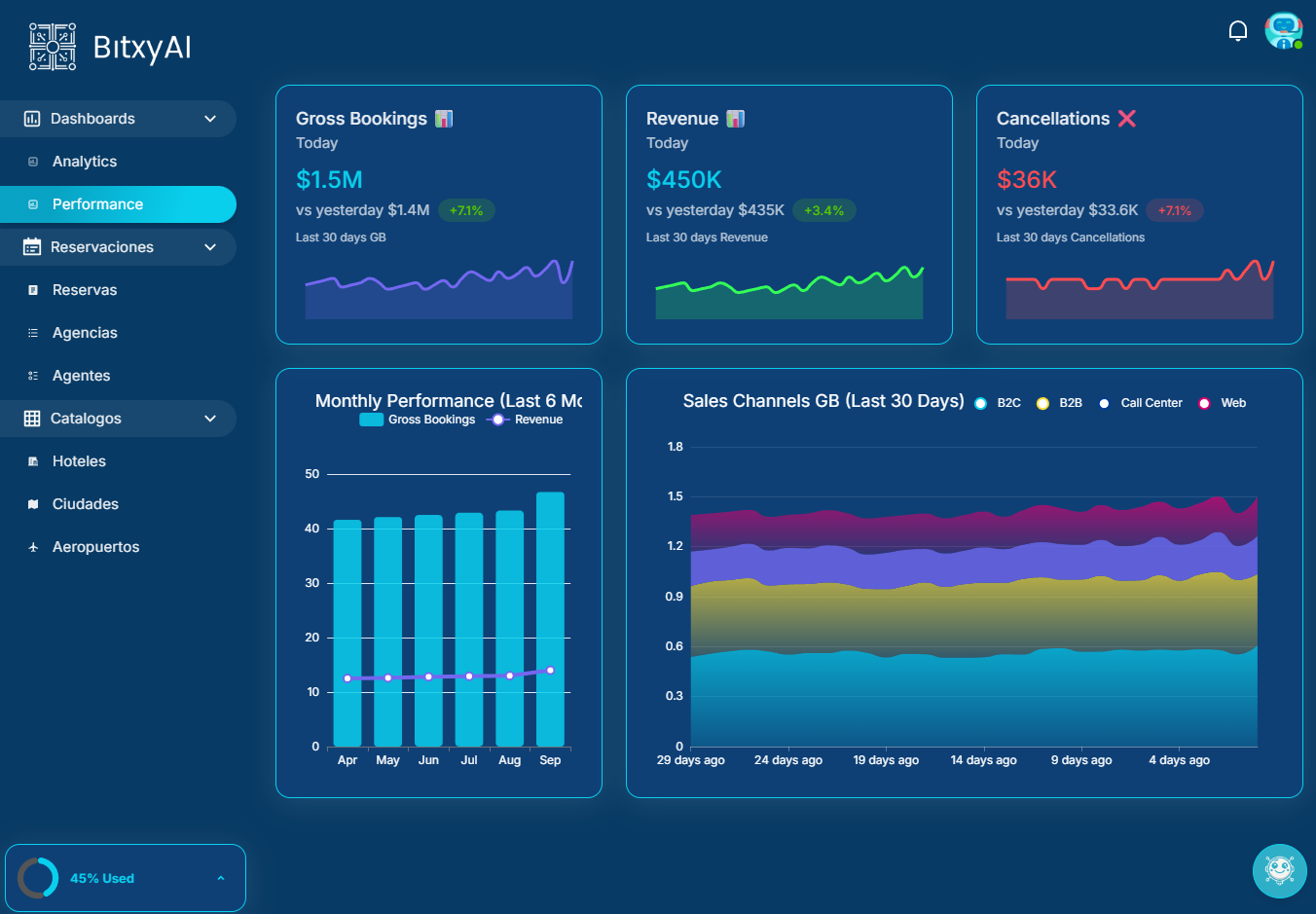Click the Dashboards chart icon
The height and width of the screenshot is (914, 1316).
click(32, 119)
